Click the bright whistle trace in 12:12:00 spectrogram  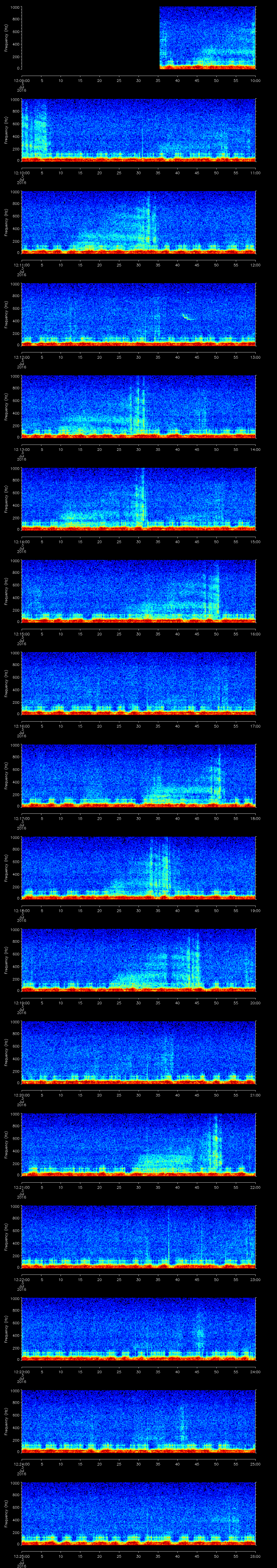pos(187,316)
